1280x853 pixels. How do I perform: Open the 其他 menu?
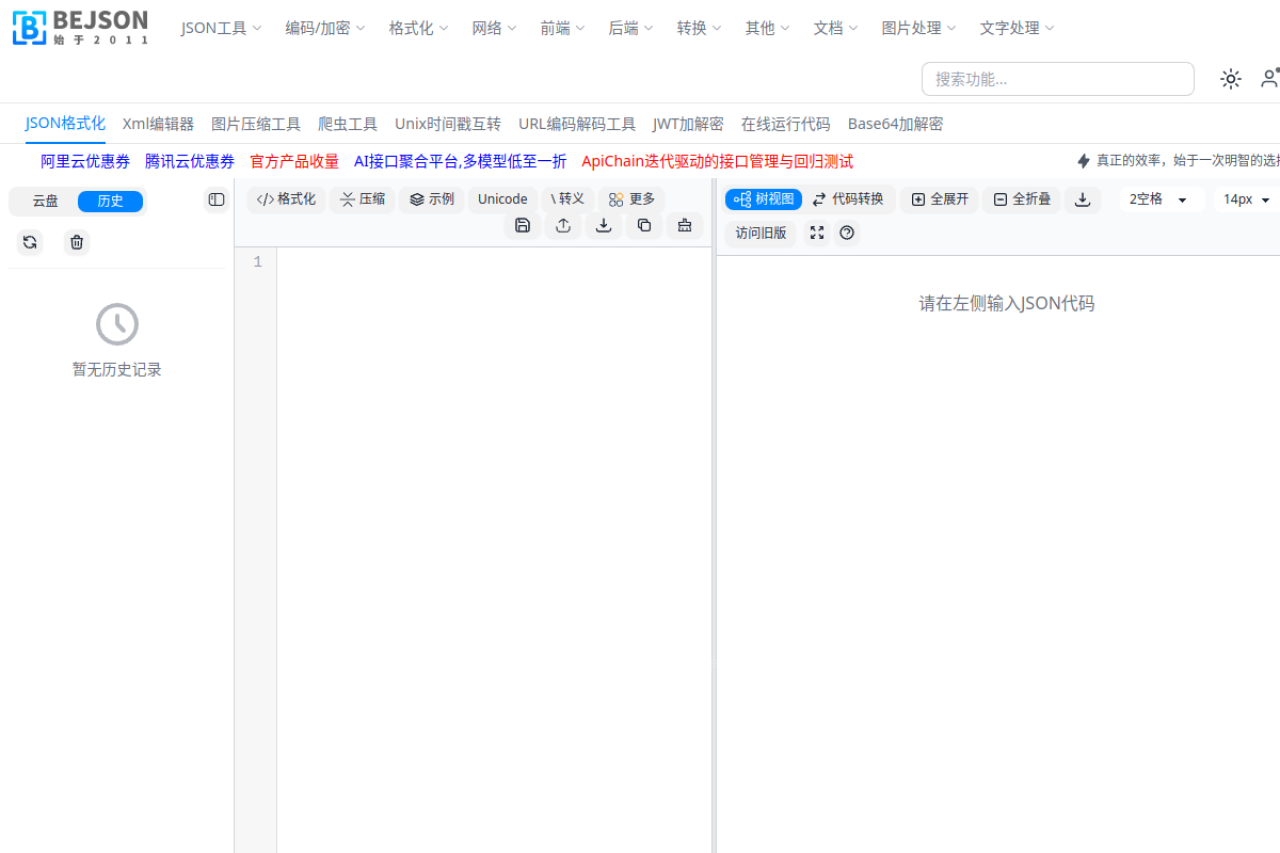[767, 28]
